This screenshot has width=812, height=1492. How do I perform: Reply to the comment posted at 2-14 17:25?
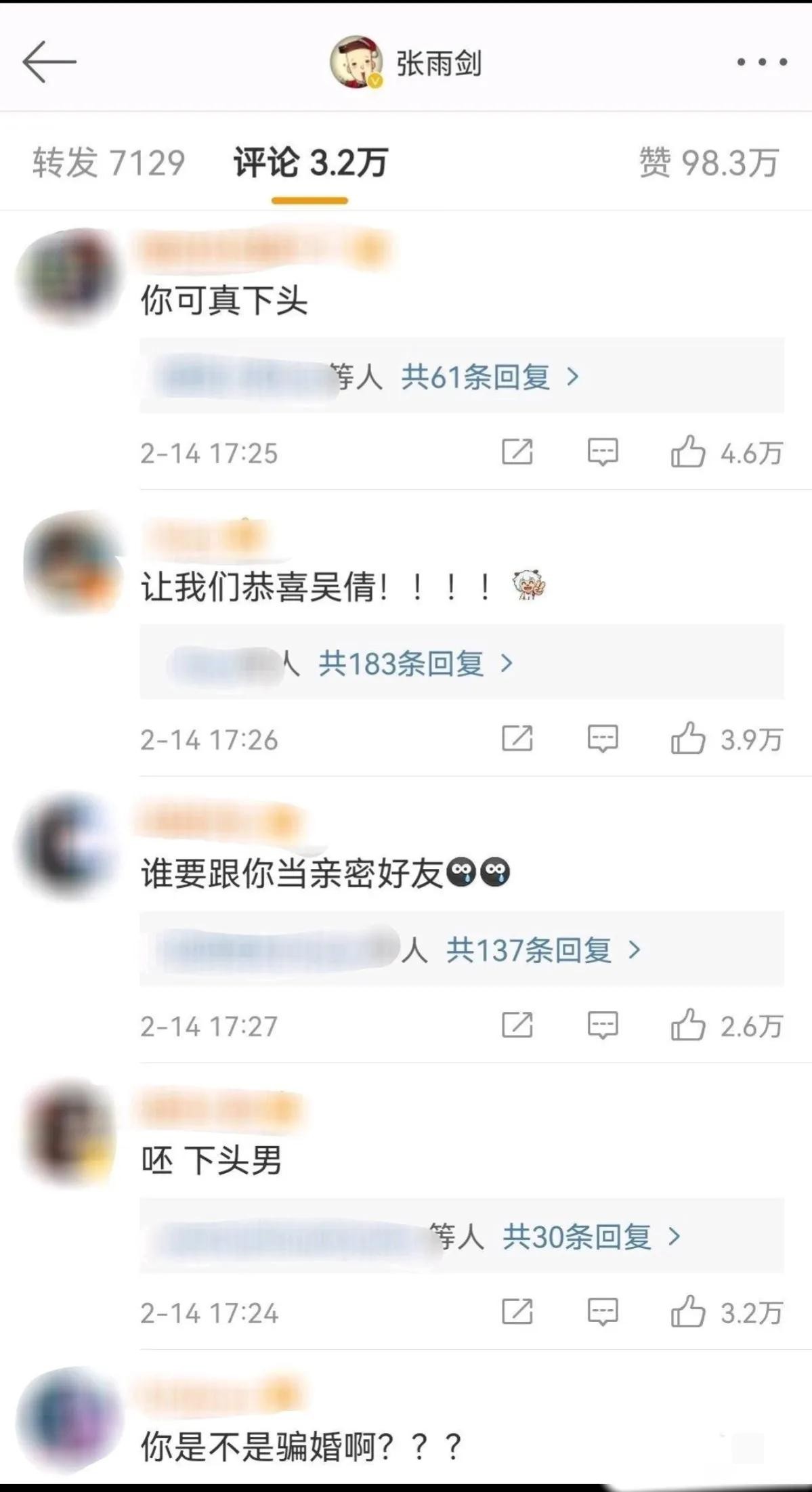[x=602, y=452]
